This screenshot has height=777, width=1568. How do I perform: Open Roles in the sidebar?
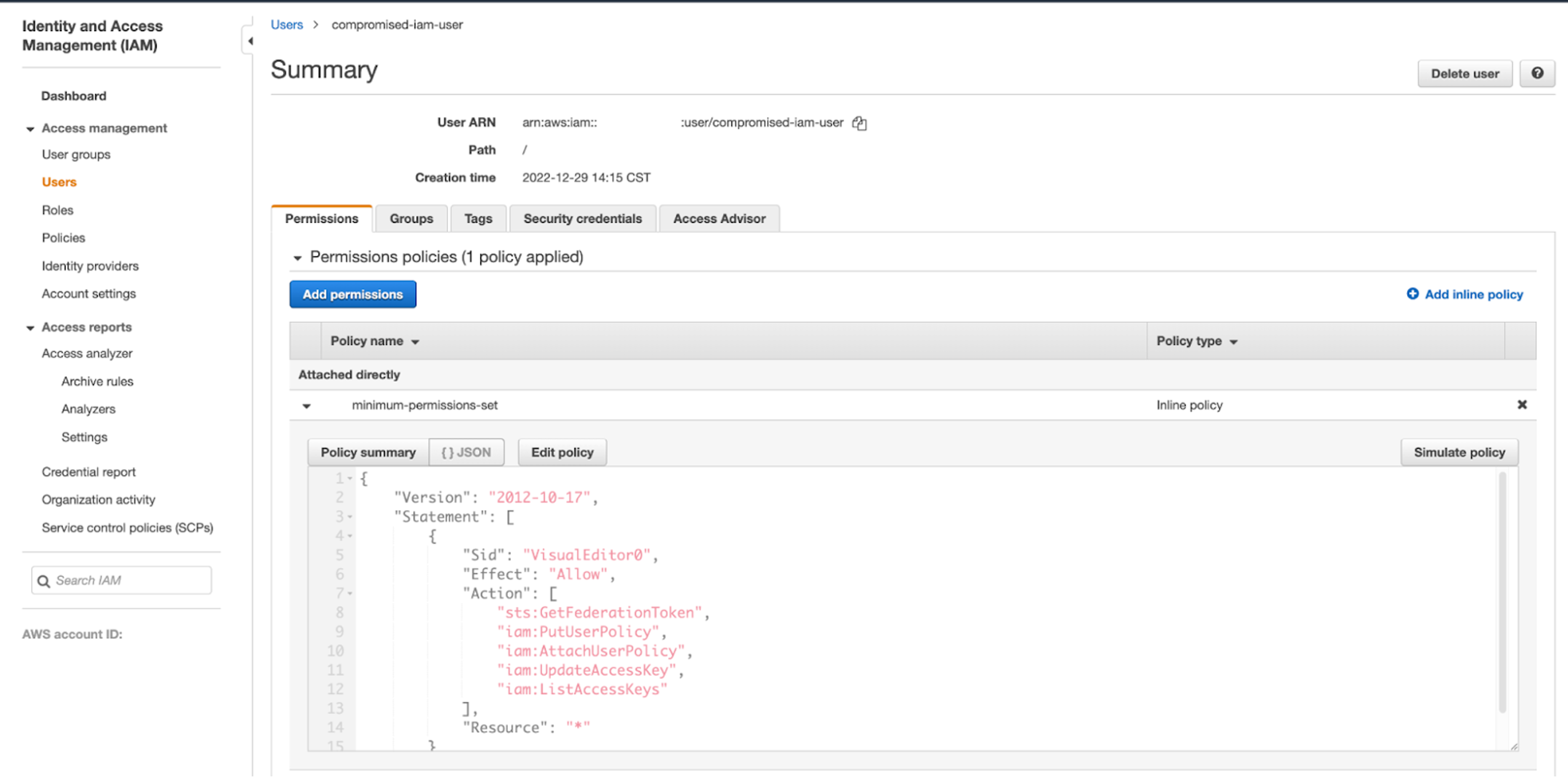coord(57,210)
